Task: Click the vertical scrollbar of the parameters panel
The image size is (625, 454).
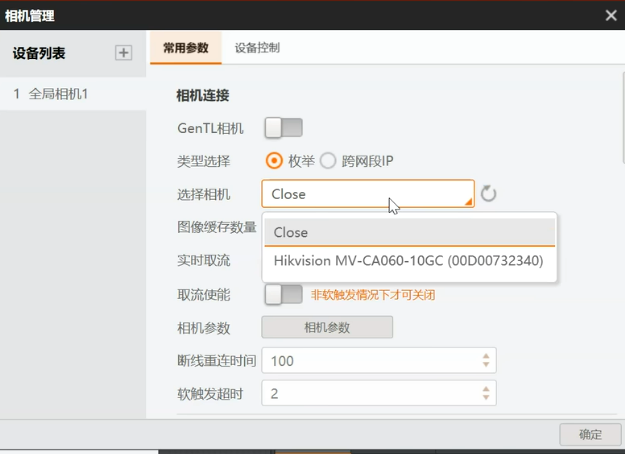Action: coord(623,118)
